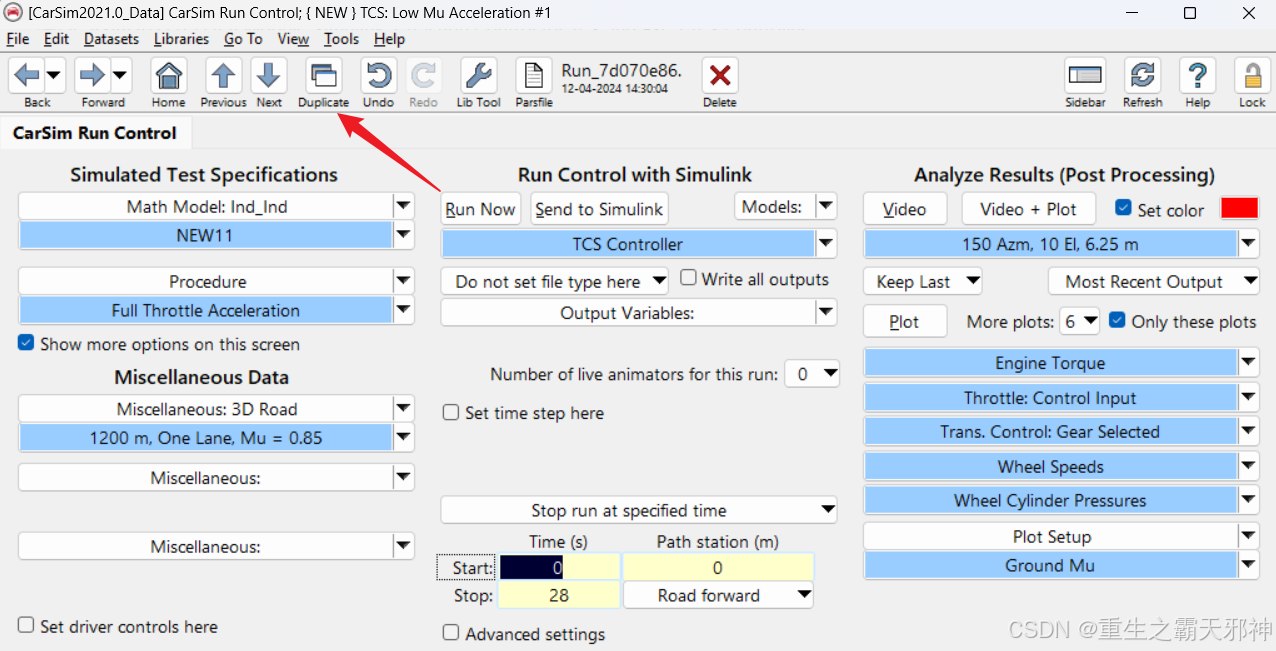Open the Procedure library dropdown
Image resolution: width=1276 pixels, height=651 pixels.
(x=403, y=281)
